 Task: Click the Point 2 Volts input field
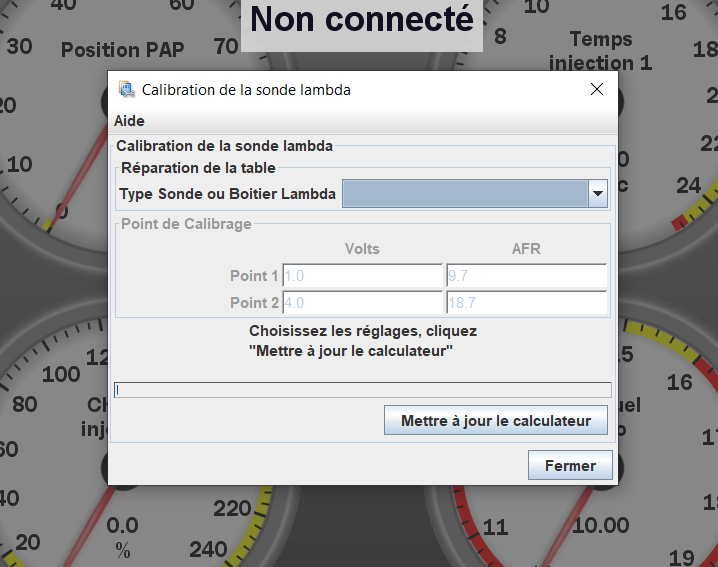(362, 303)
